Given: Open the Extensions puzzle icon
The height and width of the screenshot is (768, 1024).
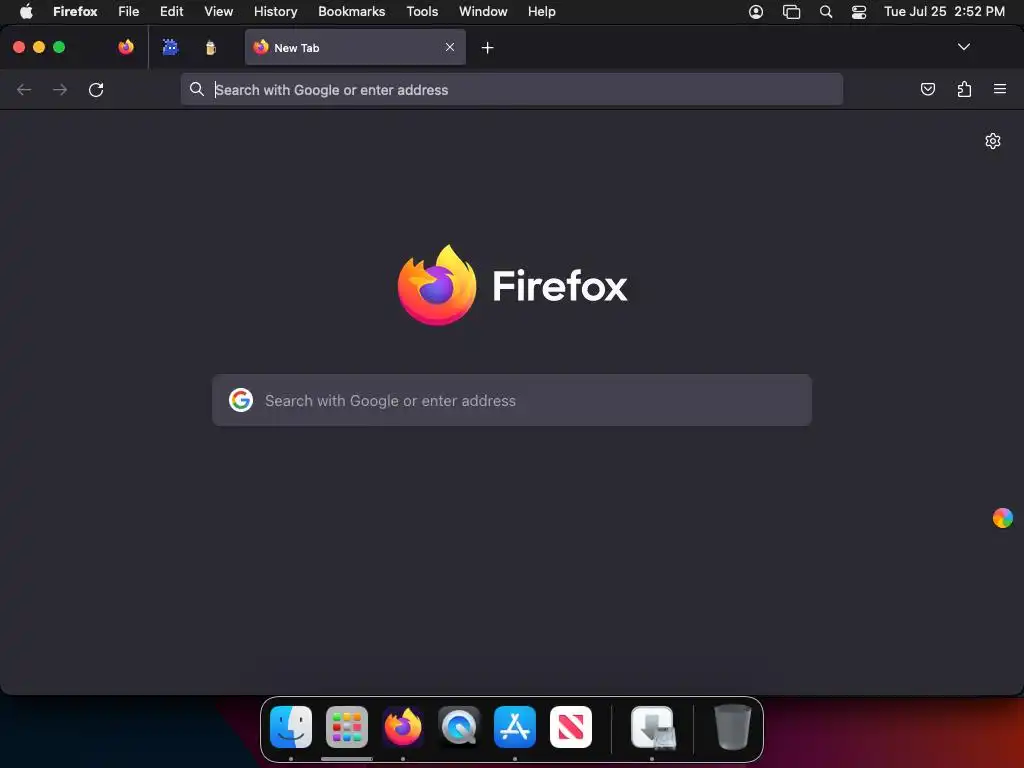Looking at the screenshot, I should coord(964,89).
